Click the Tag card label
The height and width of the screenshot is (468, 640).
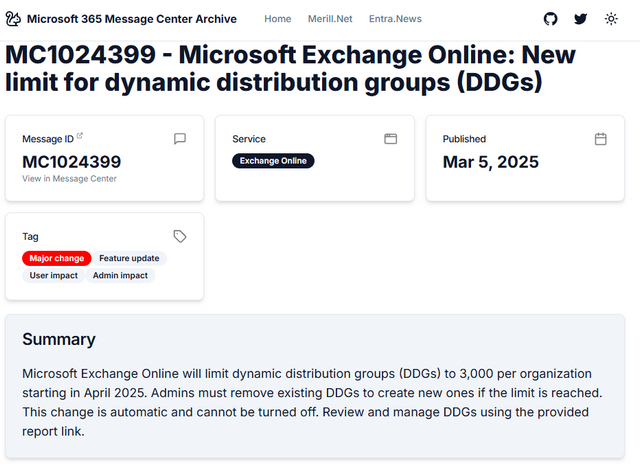point(30,237)
